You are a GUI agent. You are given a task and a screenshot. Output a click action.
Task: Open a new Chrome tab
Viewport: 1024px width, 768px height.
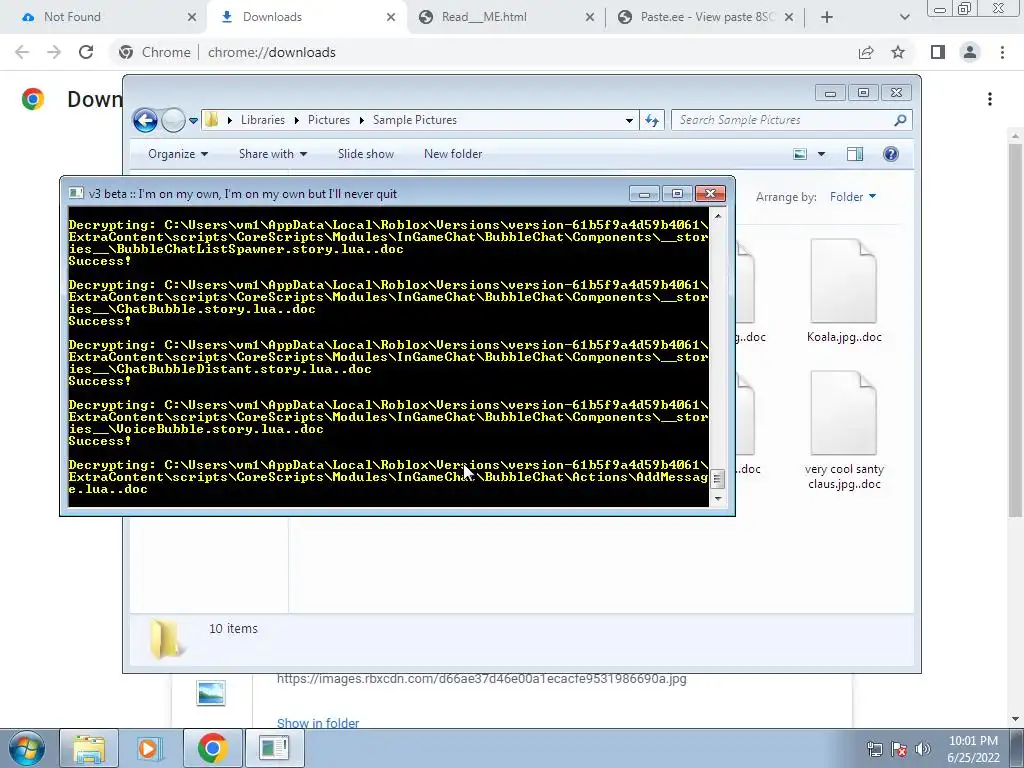pos(827,17)
